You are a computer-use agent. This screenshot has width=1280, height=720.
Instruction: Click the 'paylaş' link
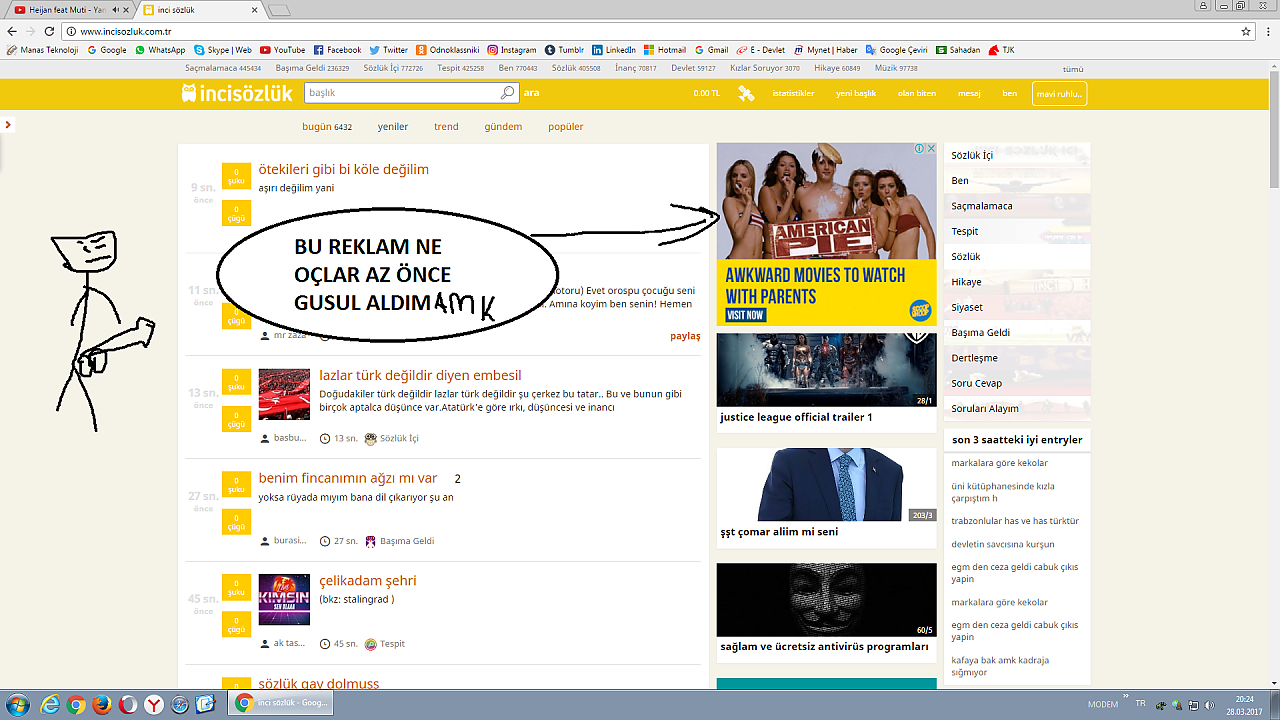pos(685,336)
